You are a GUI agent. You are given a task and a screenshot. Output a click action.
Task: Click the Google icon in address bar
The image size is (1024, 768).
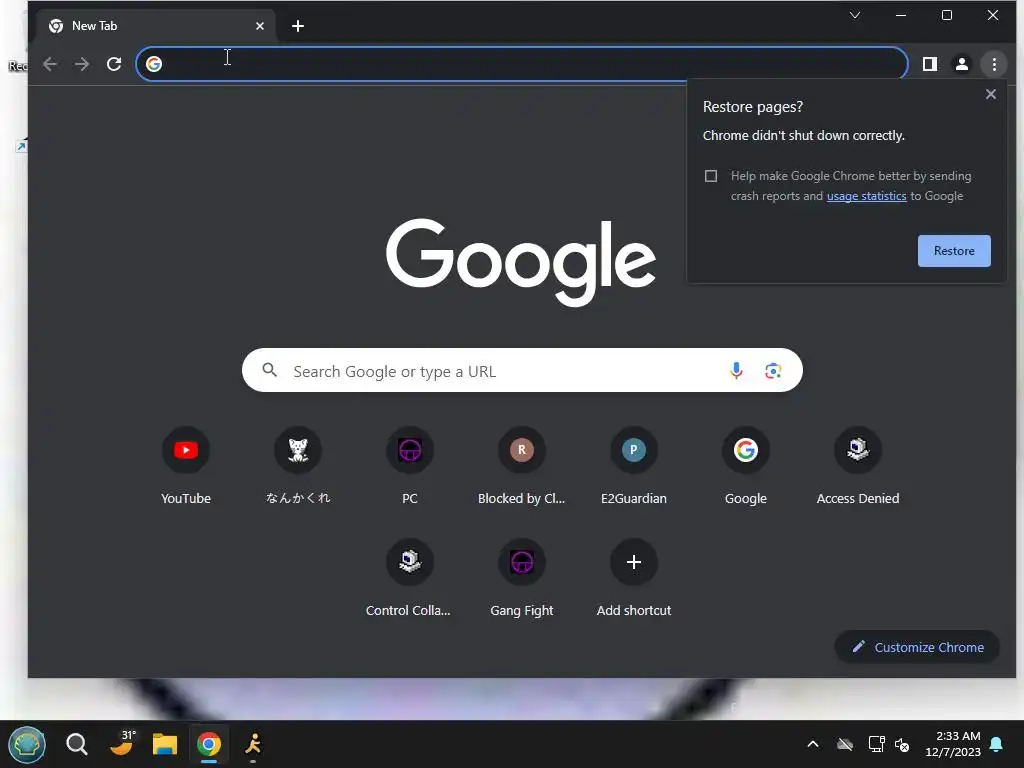(x=153, y=64)
